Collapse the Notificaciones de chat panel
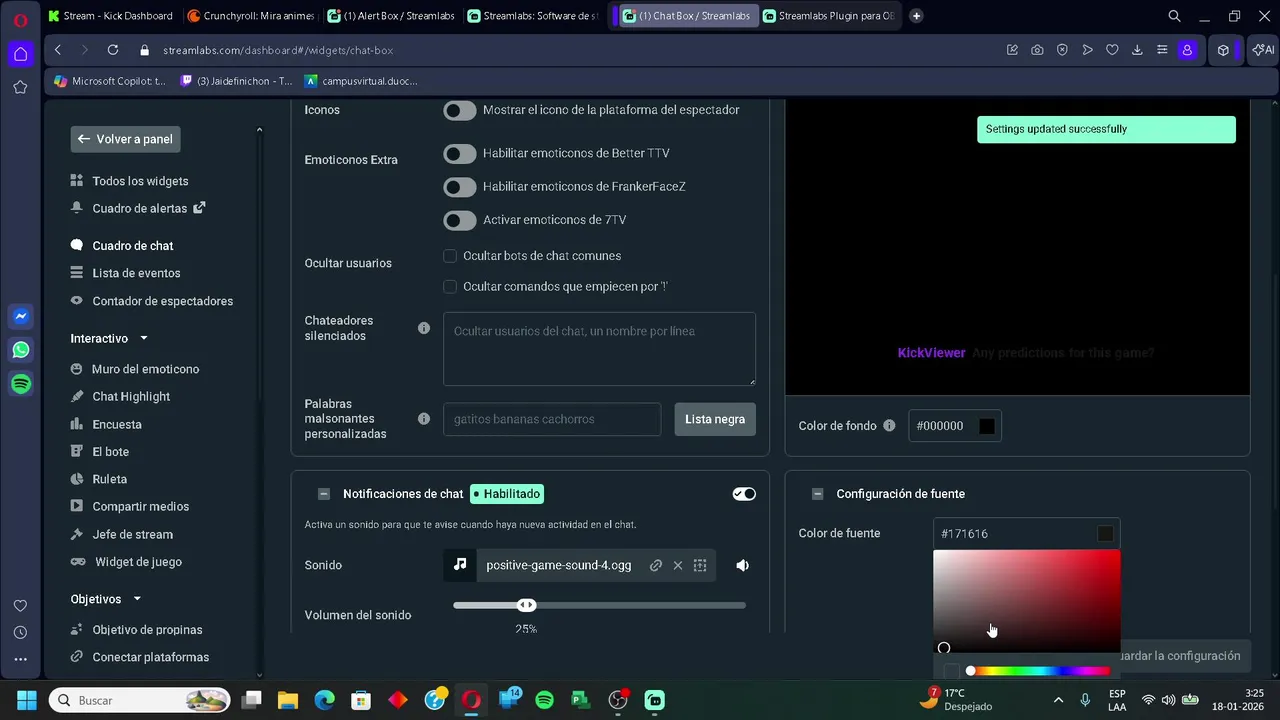1280x720 pixels. click(324, 494)
